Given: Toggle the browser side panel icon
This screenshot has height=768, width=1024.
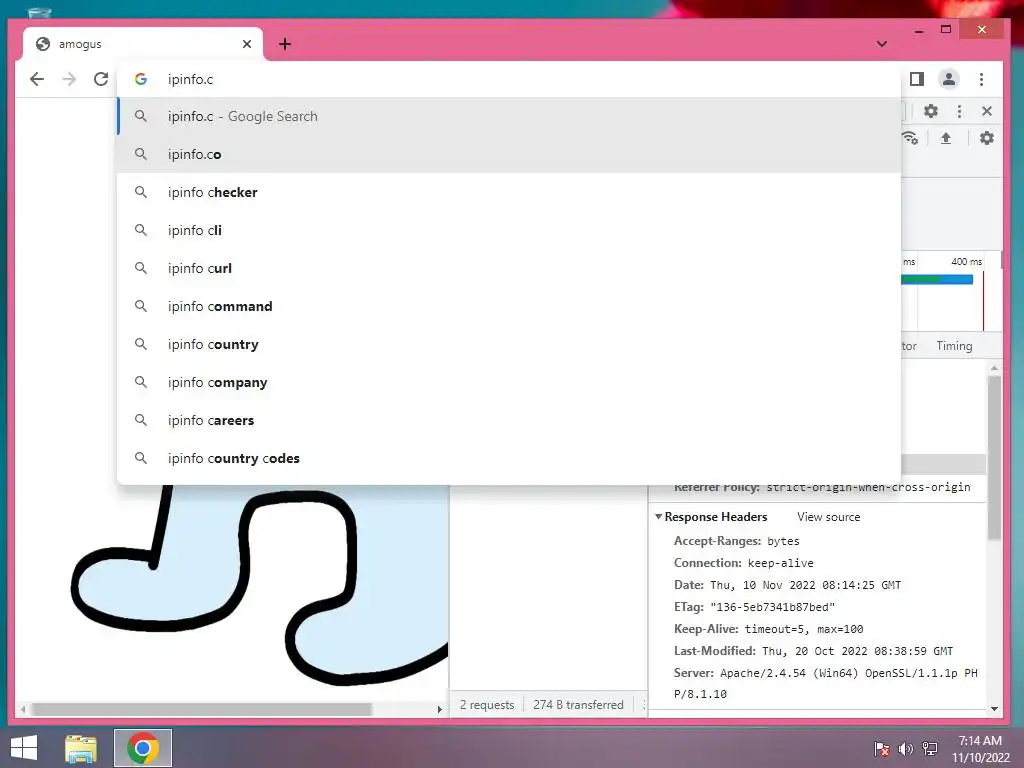Looking at the screenshot, I should point(917,79).
